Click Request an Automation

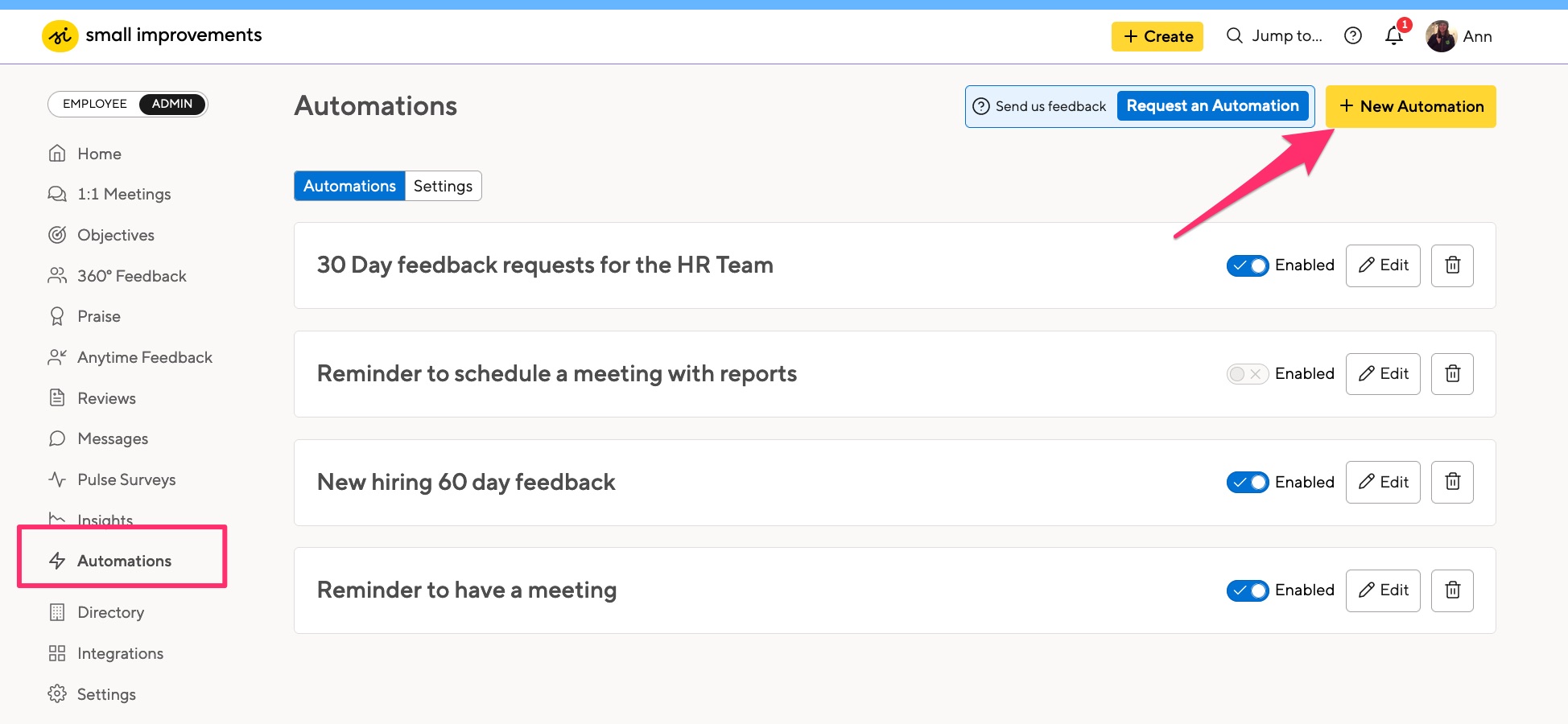point(1212,105)
